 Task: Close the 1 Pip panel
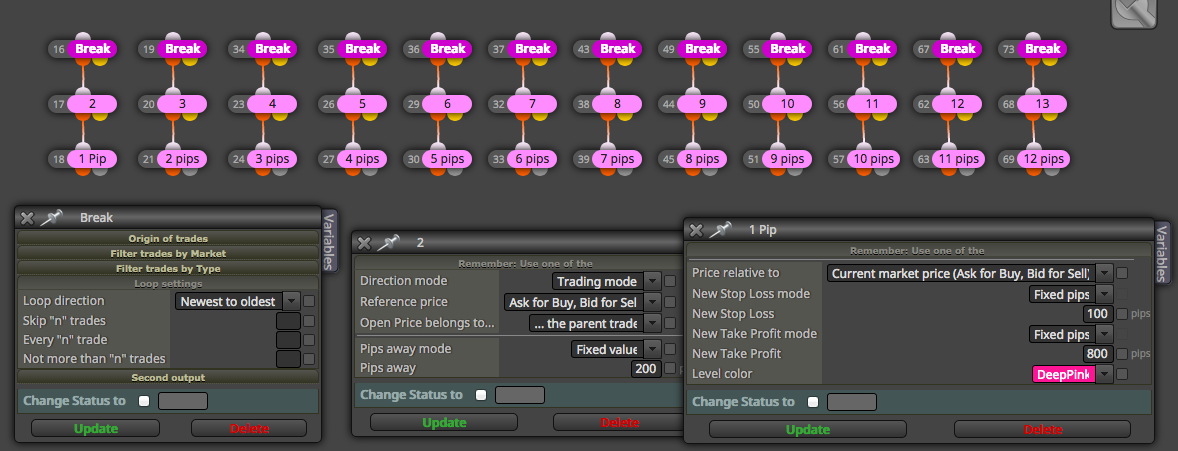point(696,230)
